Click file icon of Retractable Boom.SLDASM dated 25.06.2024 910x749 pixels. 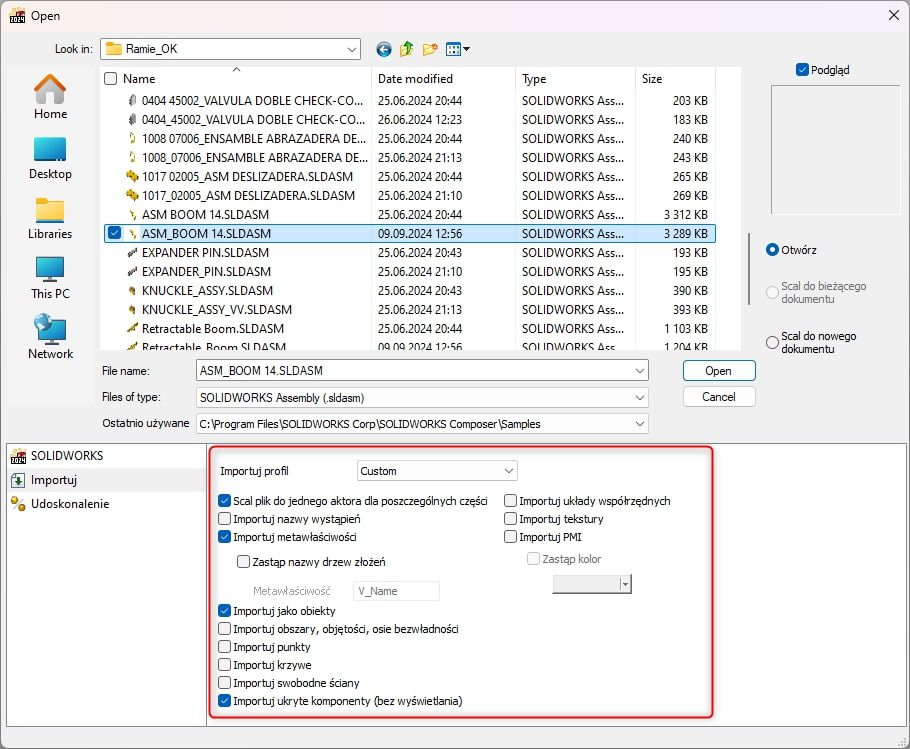132,328
